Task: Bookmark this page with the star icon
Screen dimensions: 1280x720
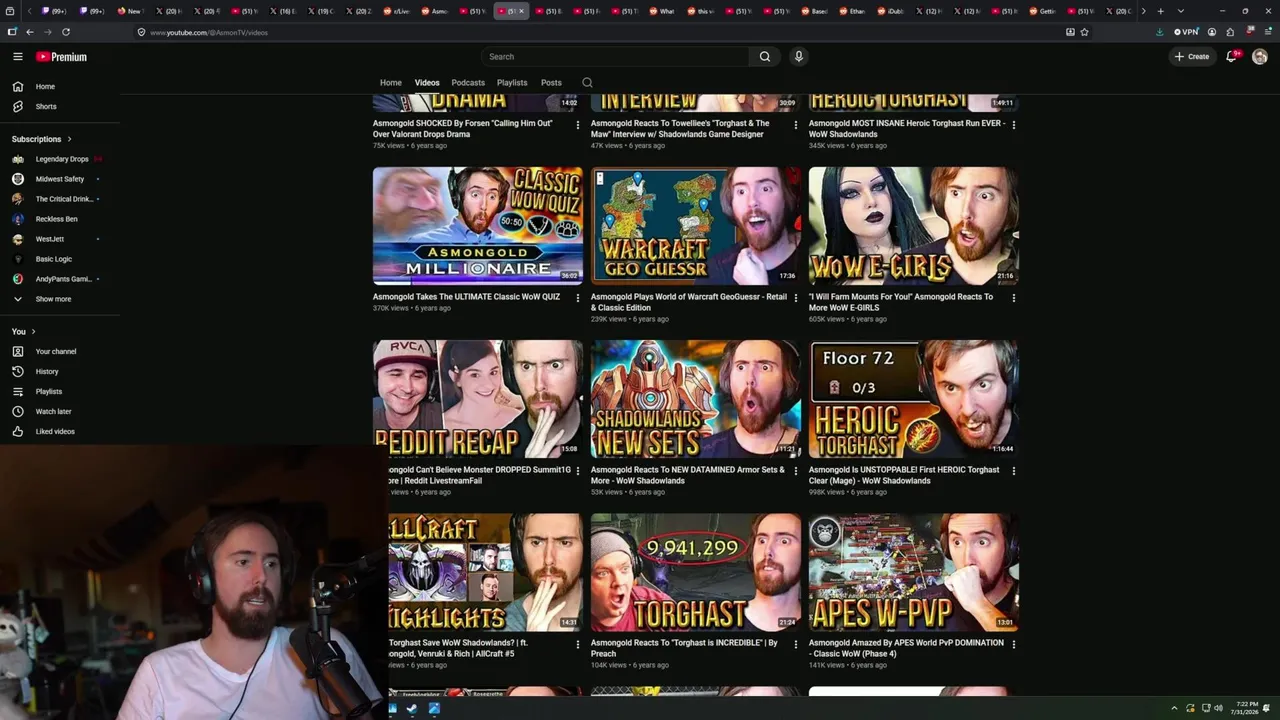Action: pyautogui.click(x=1084, y=32)
